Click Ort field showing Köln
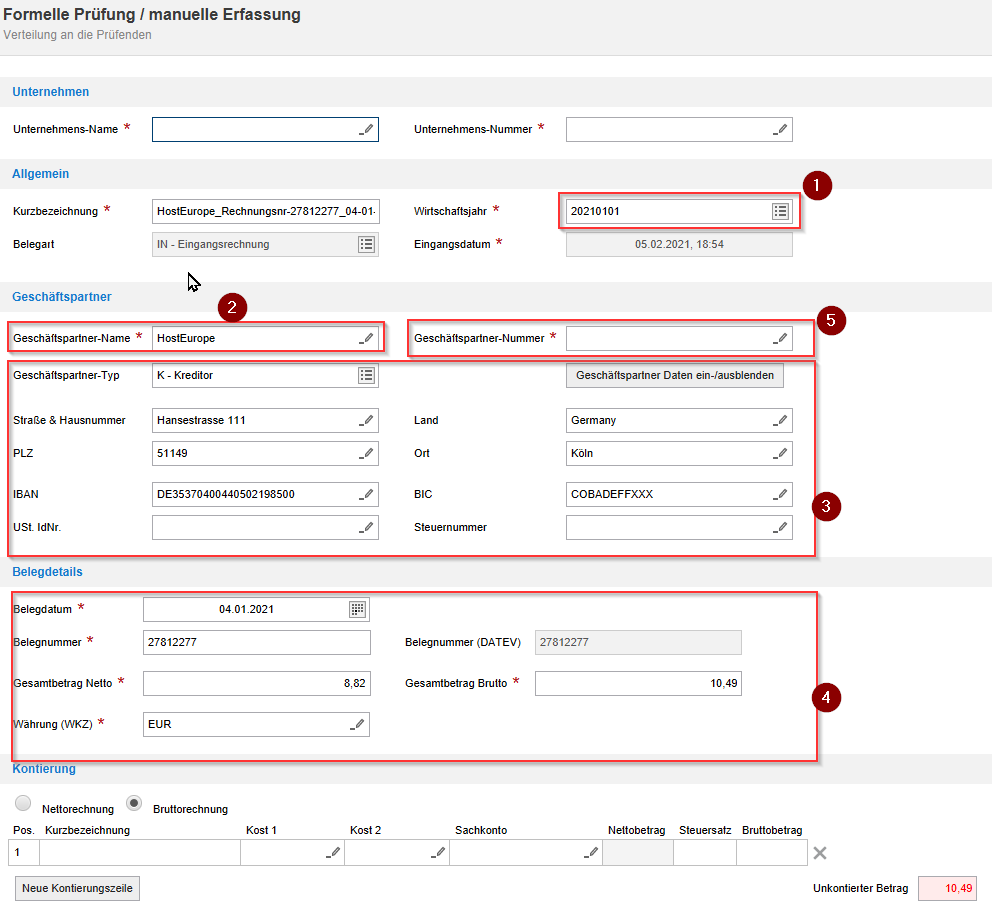Screen dimensions: 992x917 click(x=679, y=453)
